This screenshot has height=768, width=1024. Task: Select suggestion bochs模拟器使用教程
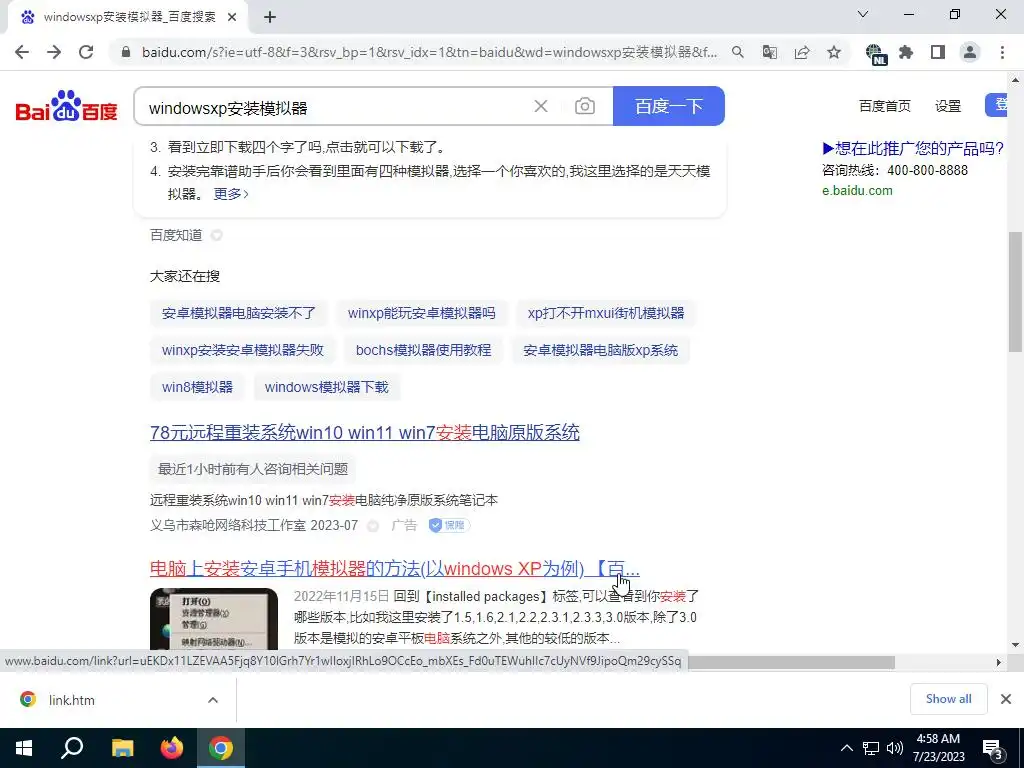[x=423, y=350]
